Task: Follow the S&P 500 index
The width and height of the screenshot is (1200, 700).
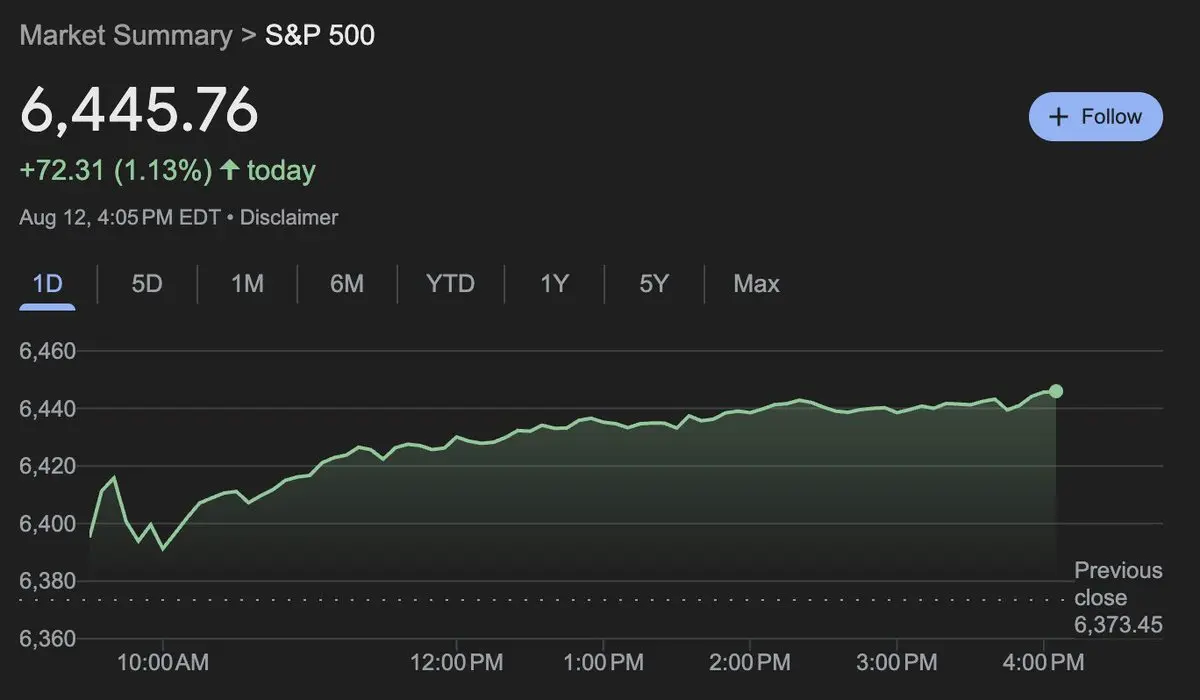Action: [x=1096, y=117]
